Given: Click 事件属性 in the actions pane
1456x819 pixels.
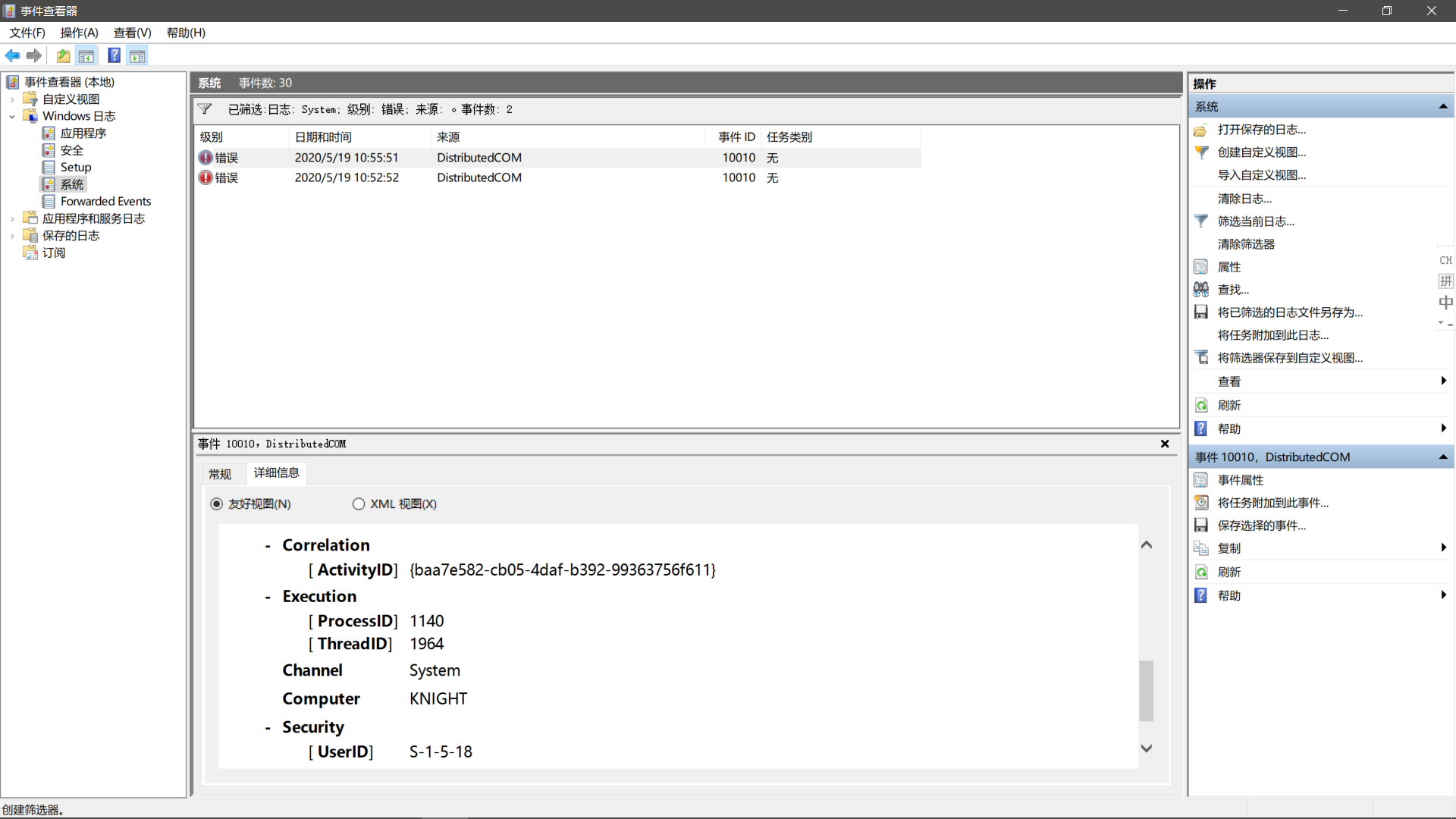Looking at the screenshot, I should pos(1241,479).
